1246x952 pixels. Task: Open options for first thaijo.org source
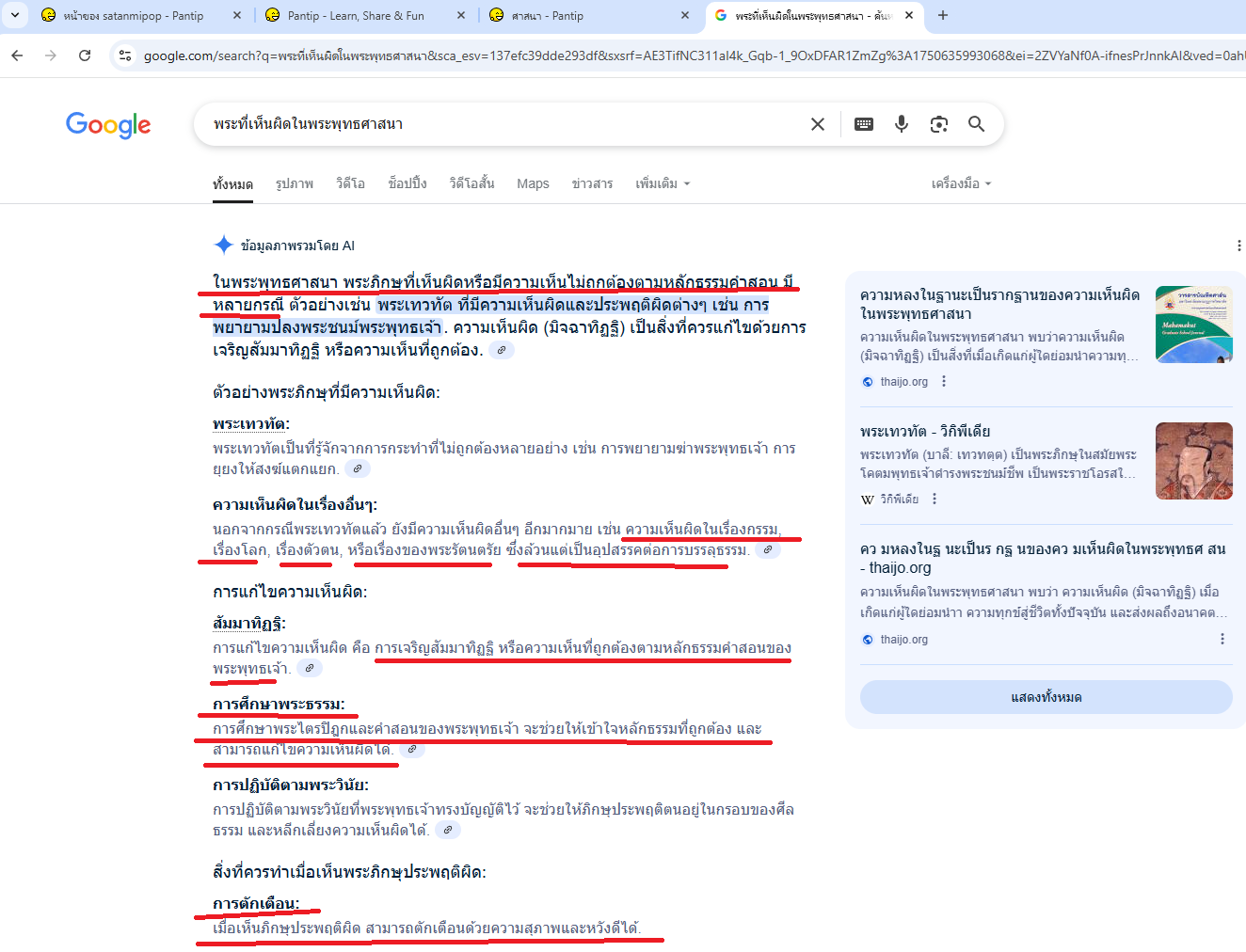[x=944, y=381]
